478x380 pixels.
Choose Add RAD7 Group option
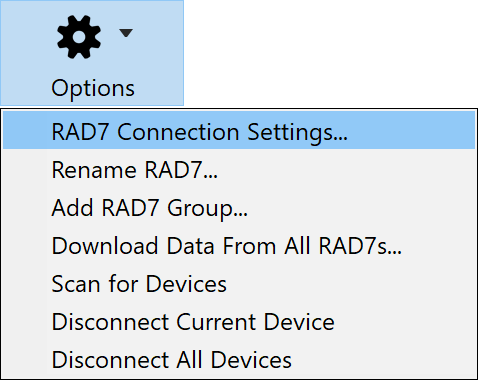click(239, 208)
